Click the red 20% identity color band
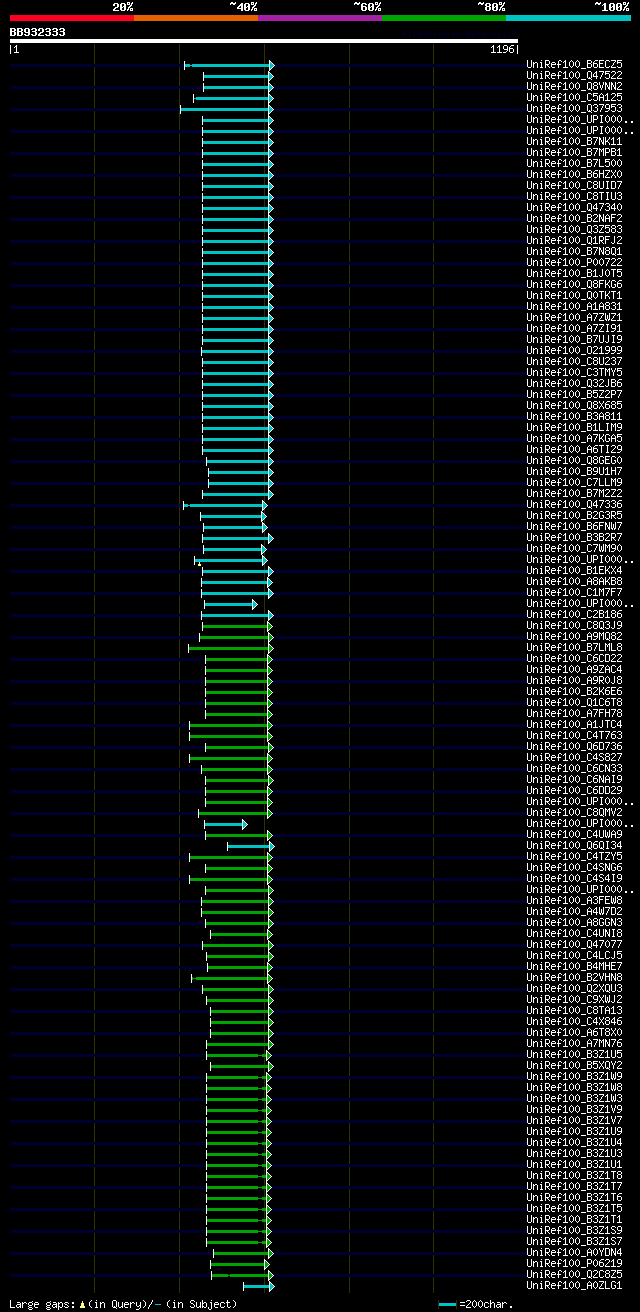Screen dimensions: 640x1312 tap(72, 18)
